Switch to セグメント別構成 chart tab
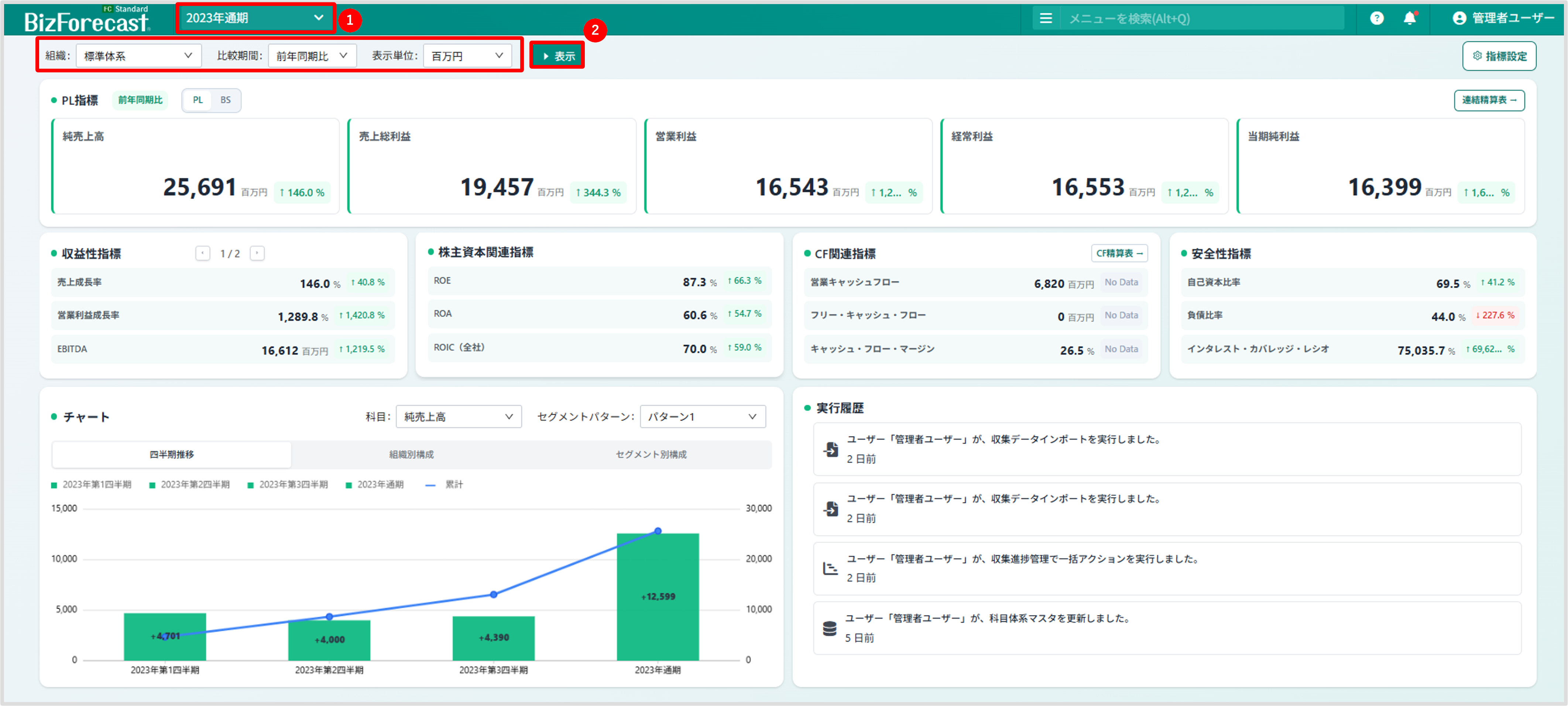This screenshot has width=1568, height=706. pos(651,455)
